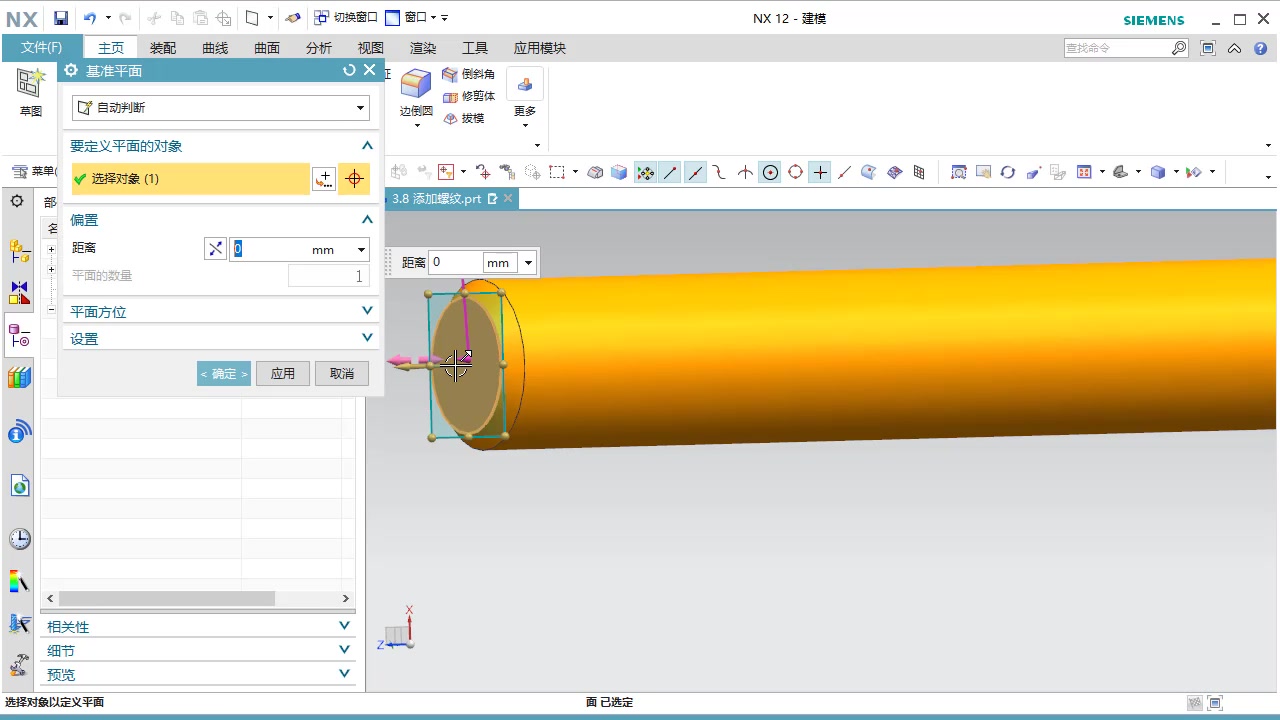Open the Assembly Navigator sidebar icon
Viewport: 1280px width, 720px height.
[x=19, y=250]
